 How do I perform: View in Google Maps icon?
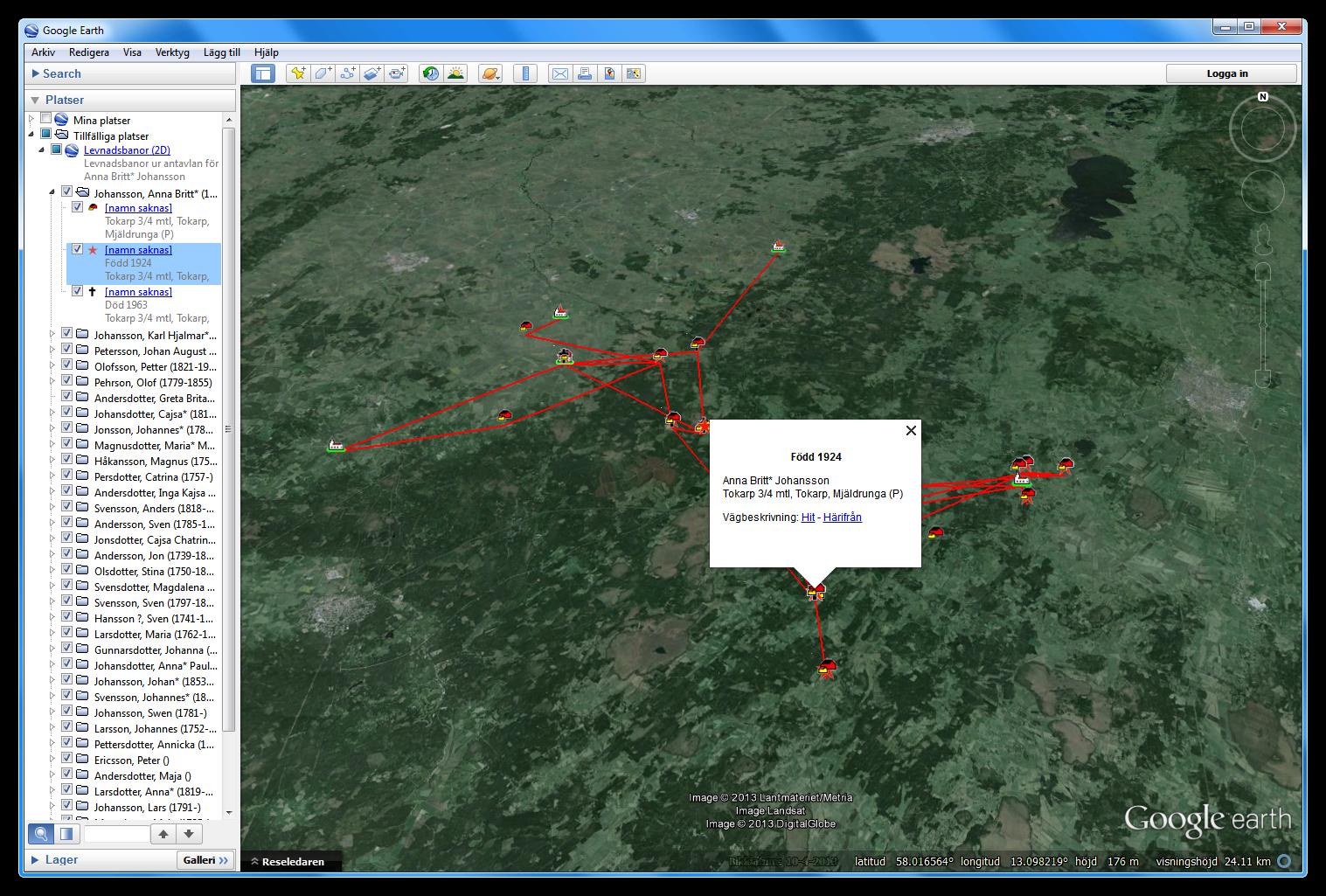(634, 73)
